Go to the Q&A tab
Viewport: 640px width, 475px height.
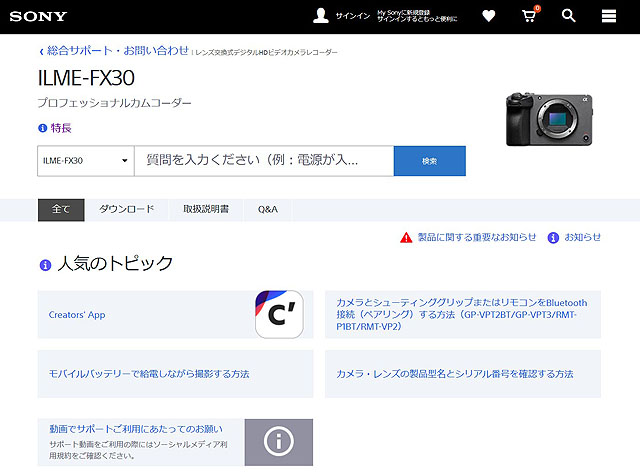tap(268, 209)
